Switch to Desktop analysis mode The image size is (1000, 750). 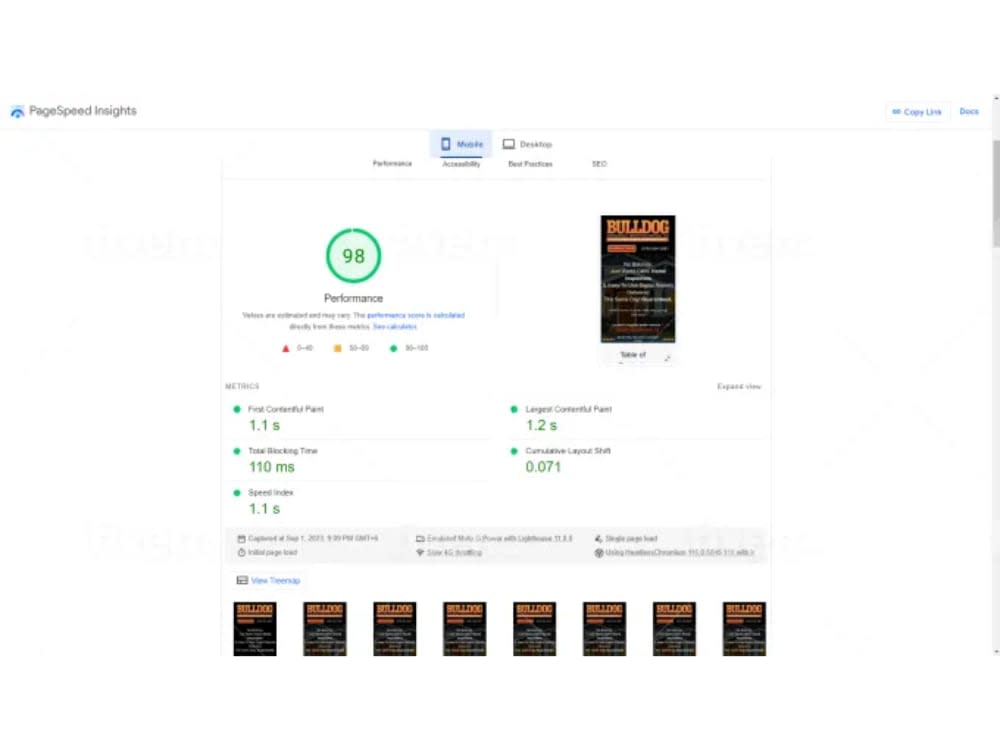point(527,143)
